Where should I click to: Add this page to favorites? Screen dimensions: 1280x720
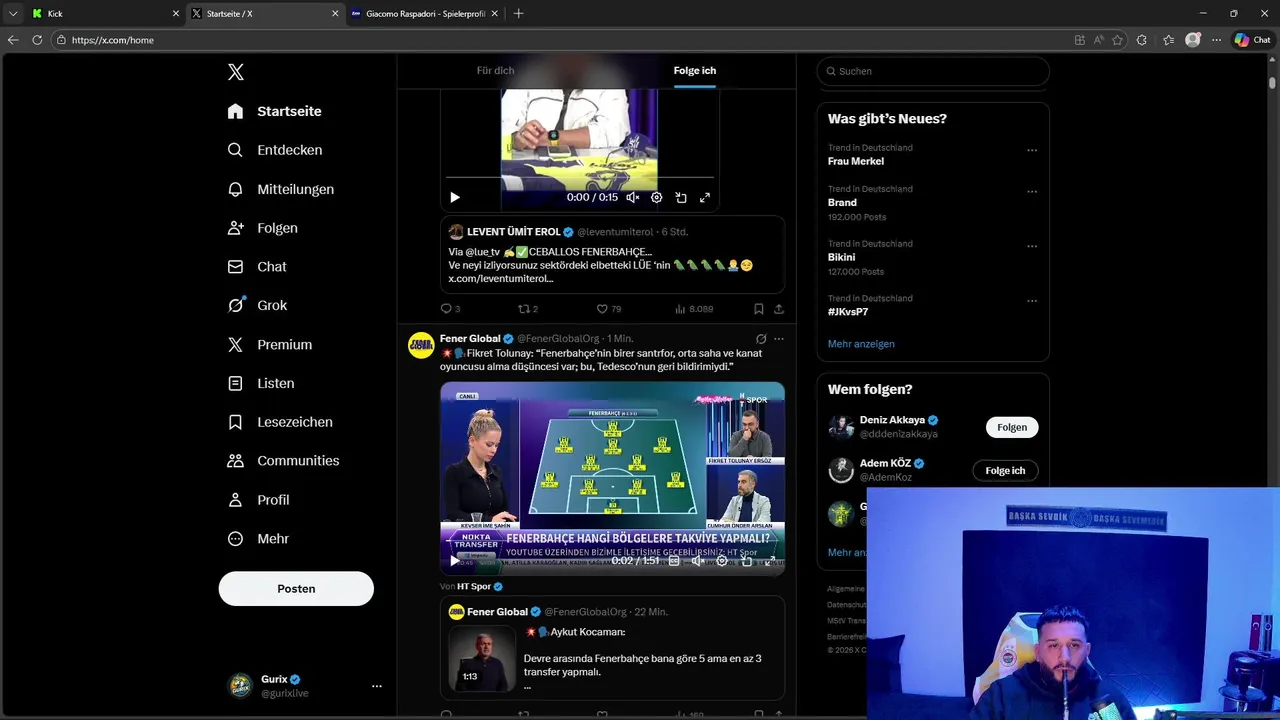click(1117, 40)
